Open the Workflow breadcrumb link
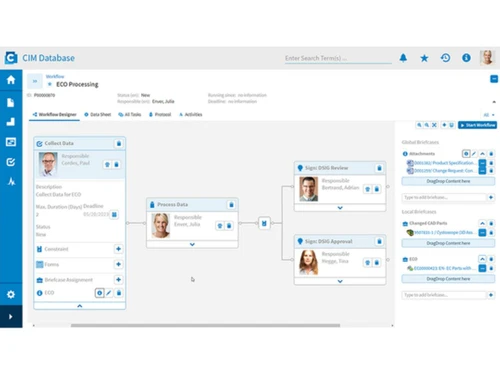This screenshot has width=500, height=375. 55,77
